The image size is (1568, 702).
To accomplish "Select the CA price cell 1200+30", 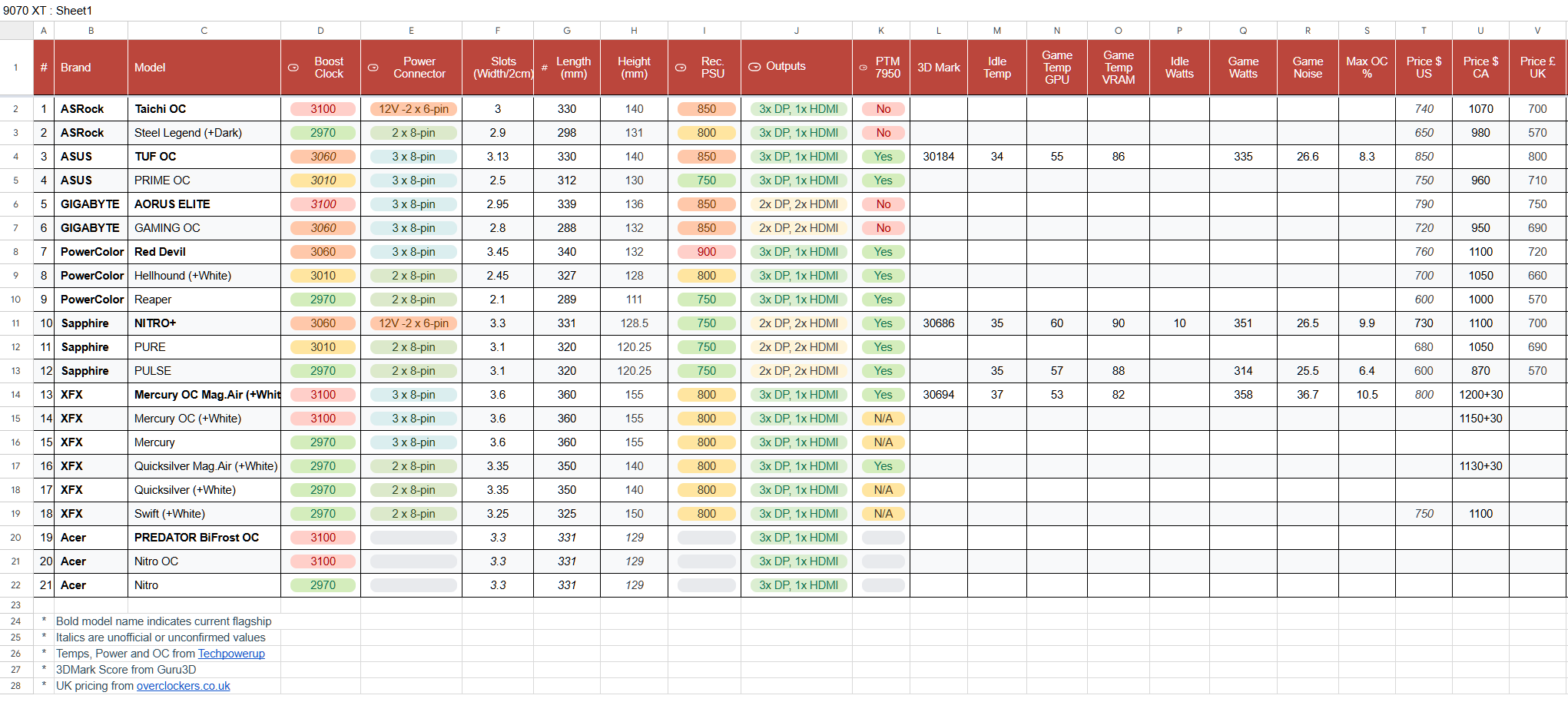I will tap(1480, 395).
